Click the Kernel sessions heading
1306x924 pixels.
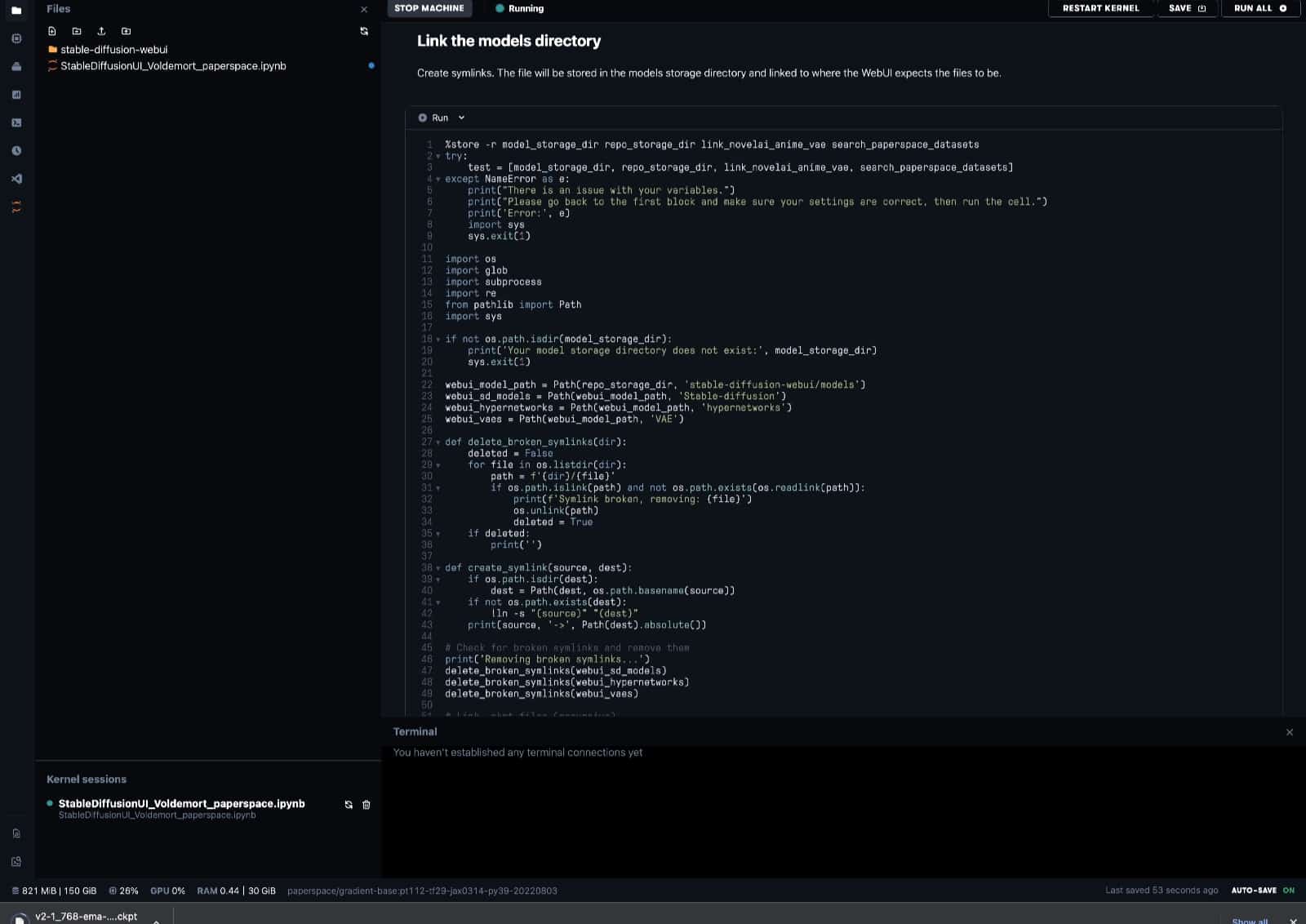[87, 780]
